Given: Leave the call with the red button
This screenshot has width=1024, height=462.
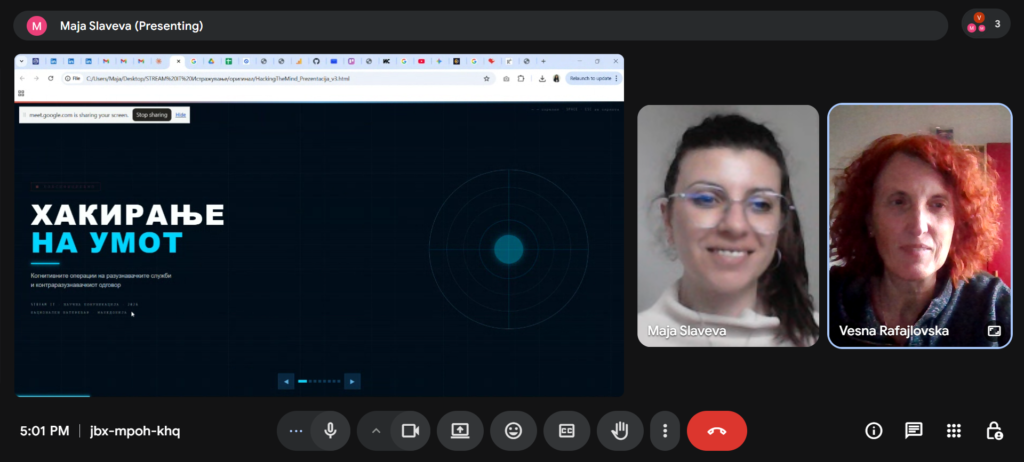Looking at the screenshot, I should [x=716, y=431].
